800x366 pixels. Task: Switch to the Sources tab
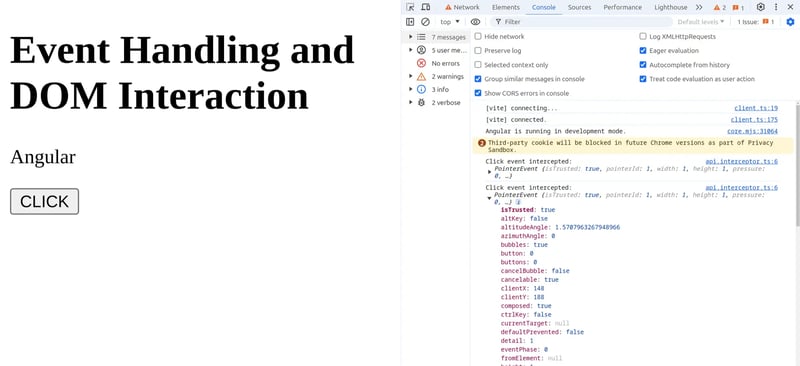(x=580, y=7)
